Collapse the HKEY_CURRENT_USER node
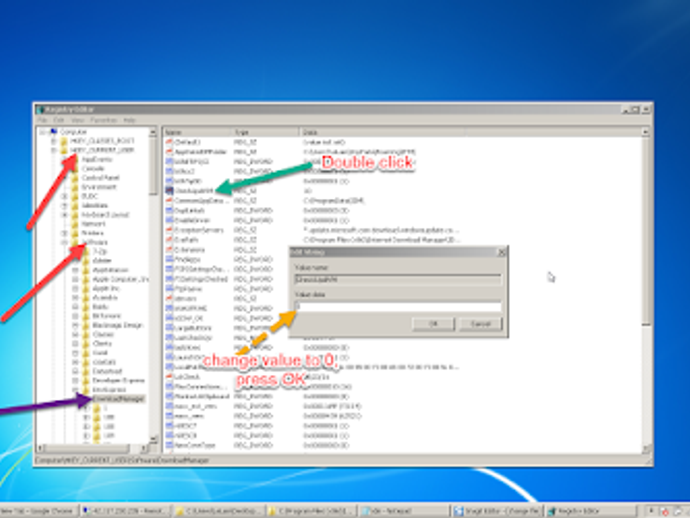Viewport: 690px width, 518px height. pos(53,151)
